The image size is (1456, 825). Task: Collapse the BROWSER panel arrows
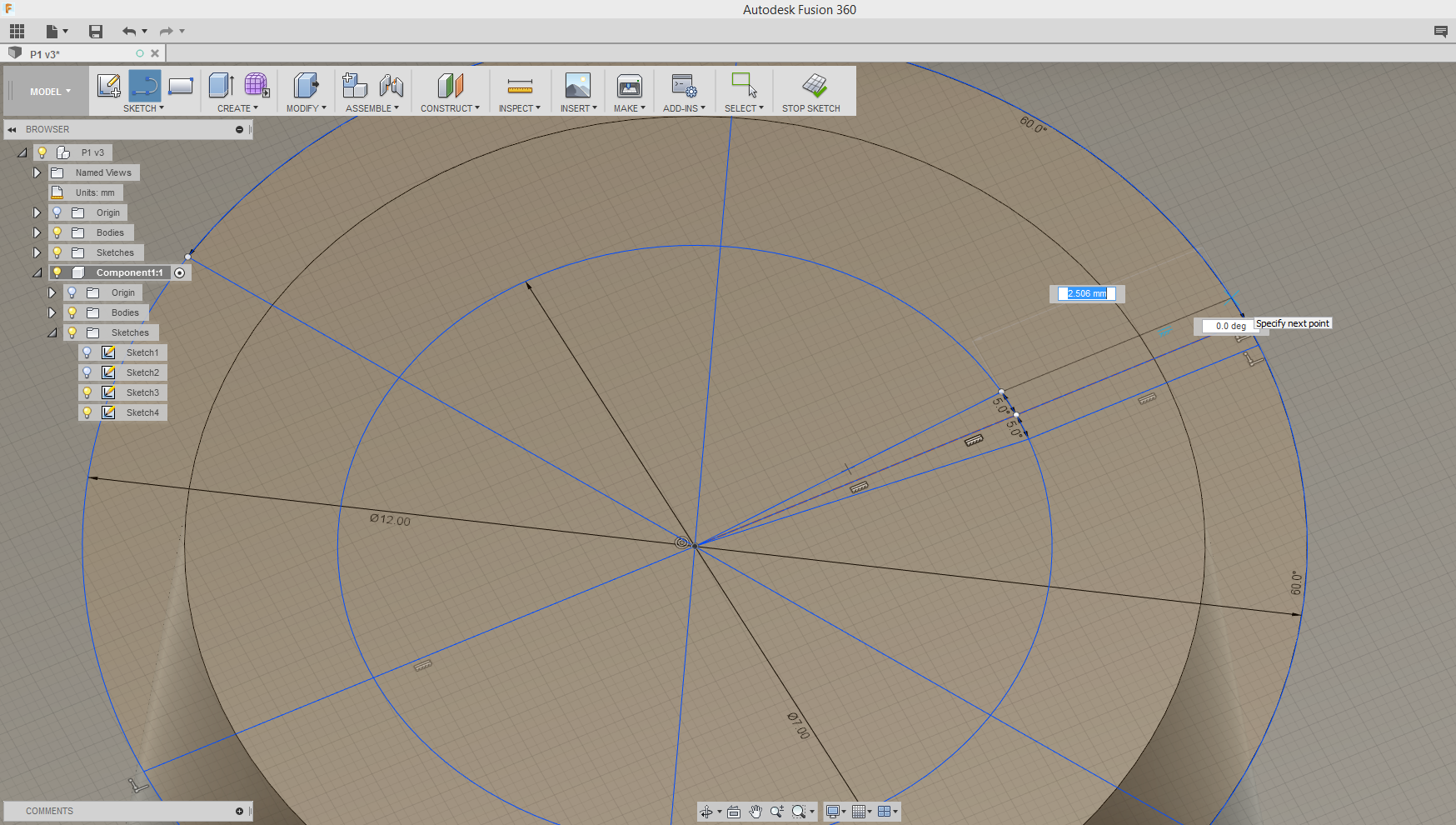pos(12,129)
